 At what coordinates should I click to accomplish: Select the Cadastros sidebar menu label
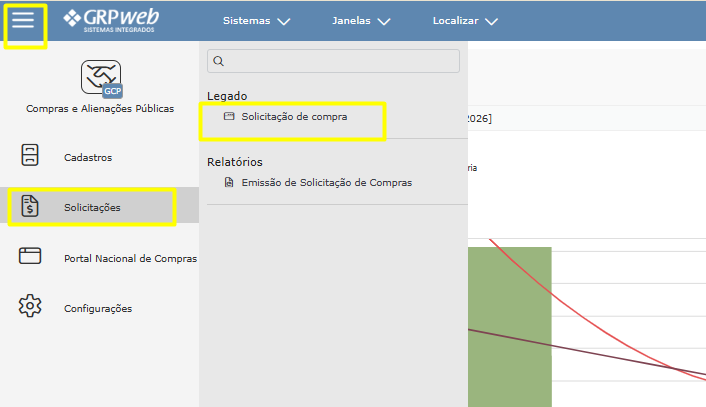pyautogui.click(x=88, y=158)
